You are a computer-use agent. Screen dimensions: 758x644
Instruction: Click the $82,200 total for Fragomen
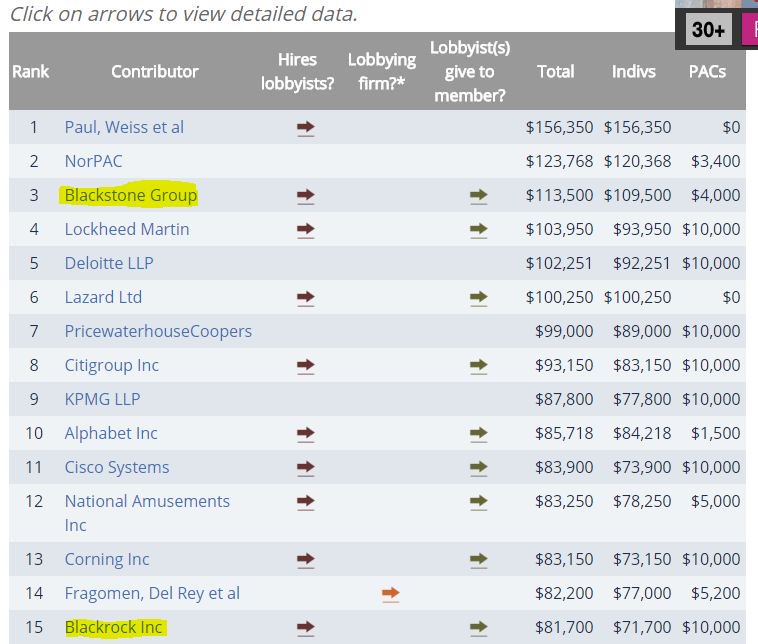pos(564,593)
